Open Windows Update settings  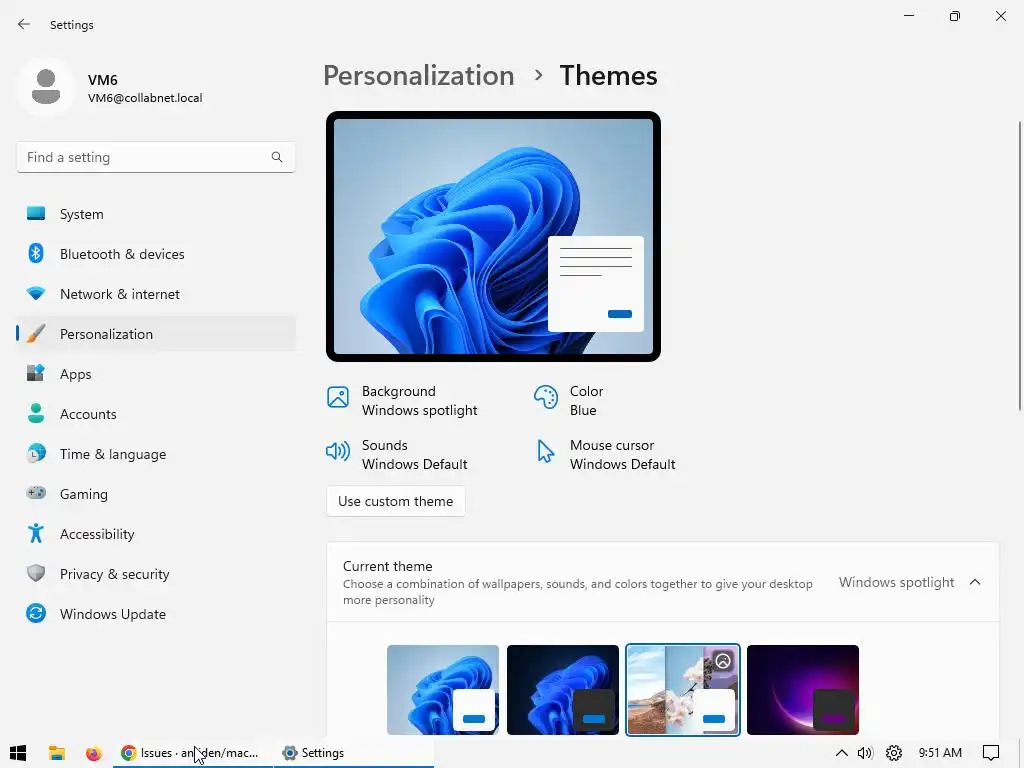[x=155, y=614]
